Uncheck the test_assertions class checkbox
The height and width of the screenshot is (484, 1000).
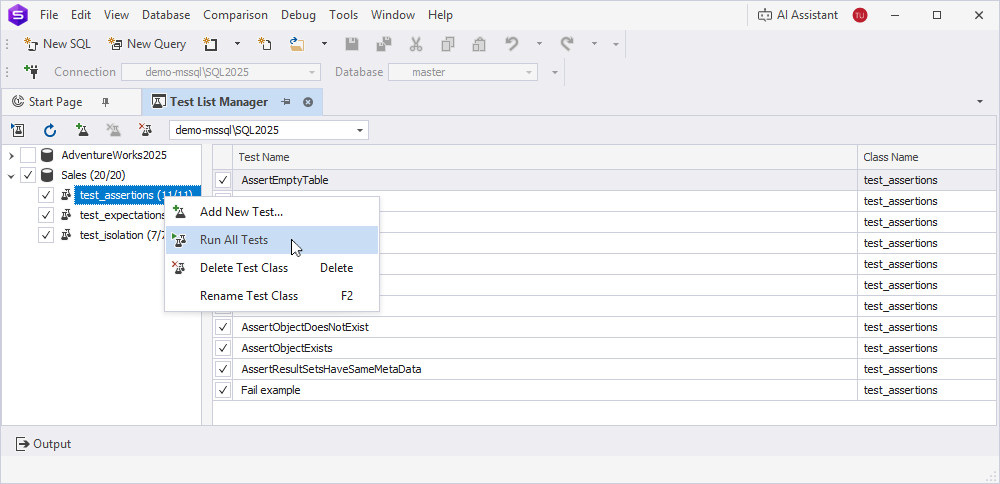click(46, 195)
